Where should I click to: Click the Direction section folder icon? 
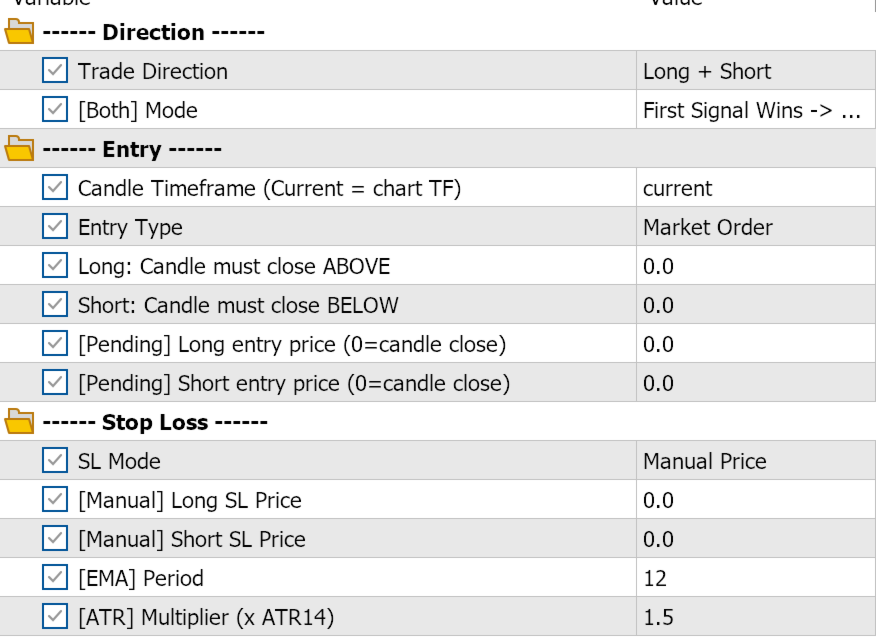click(18, 33)
